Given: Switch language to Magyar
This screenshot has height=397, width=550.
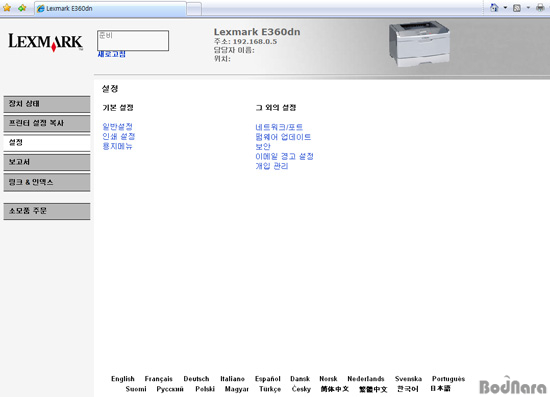Looking at the screenshot, I should click(x=237, y=389).
